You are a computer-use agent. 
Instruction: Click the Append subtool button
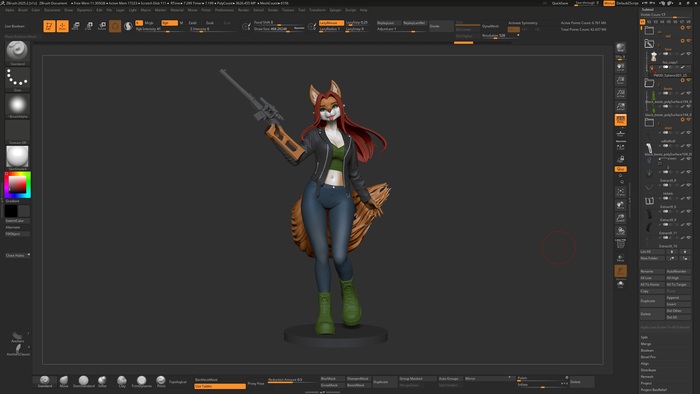coord(678,298)
